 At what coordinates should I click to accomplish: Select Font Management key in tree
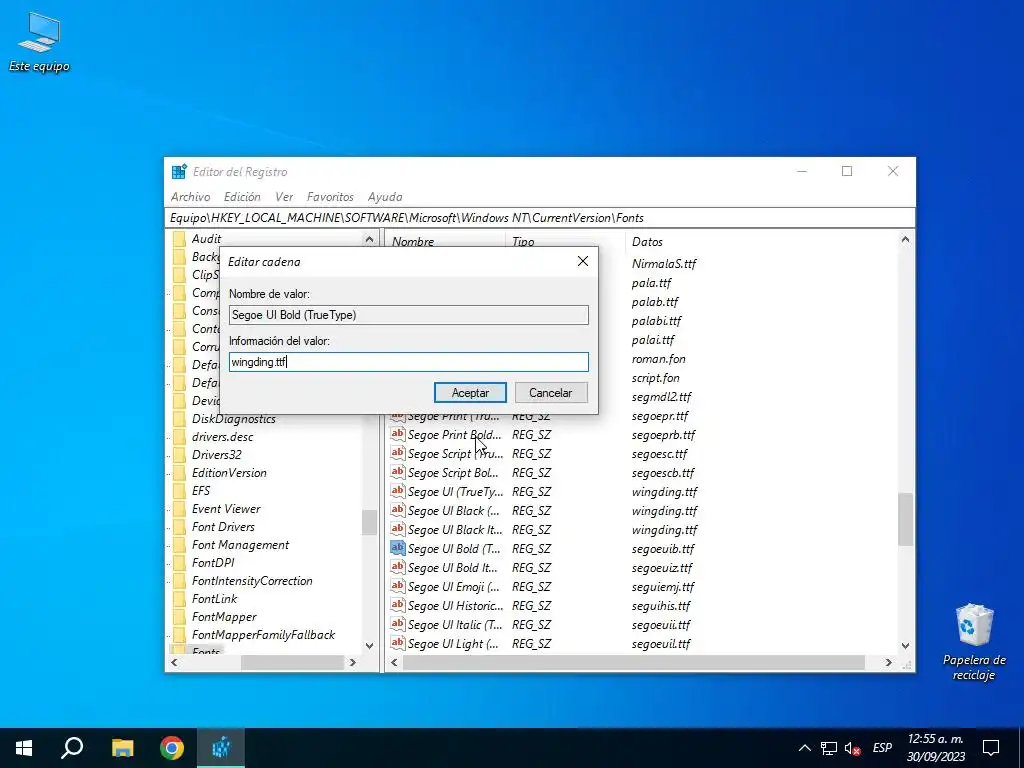pyautogui.click(x=240, y=545)
